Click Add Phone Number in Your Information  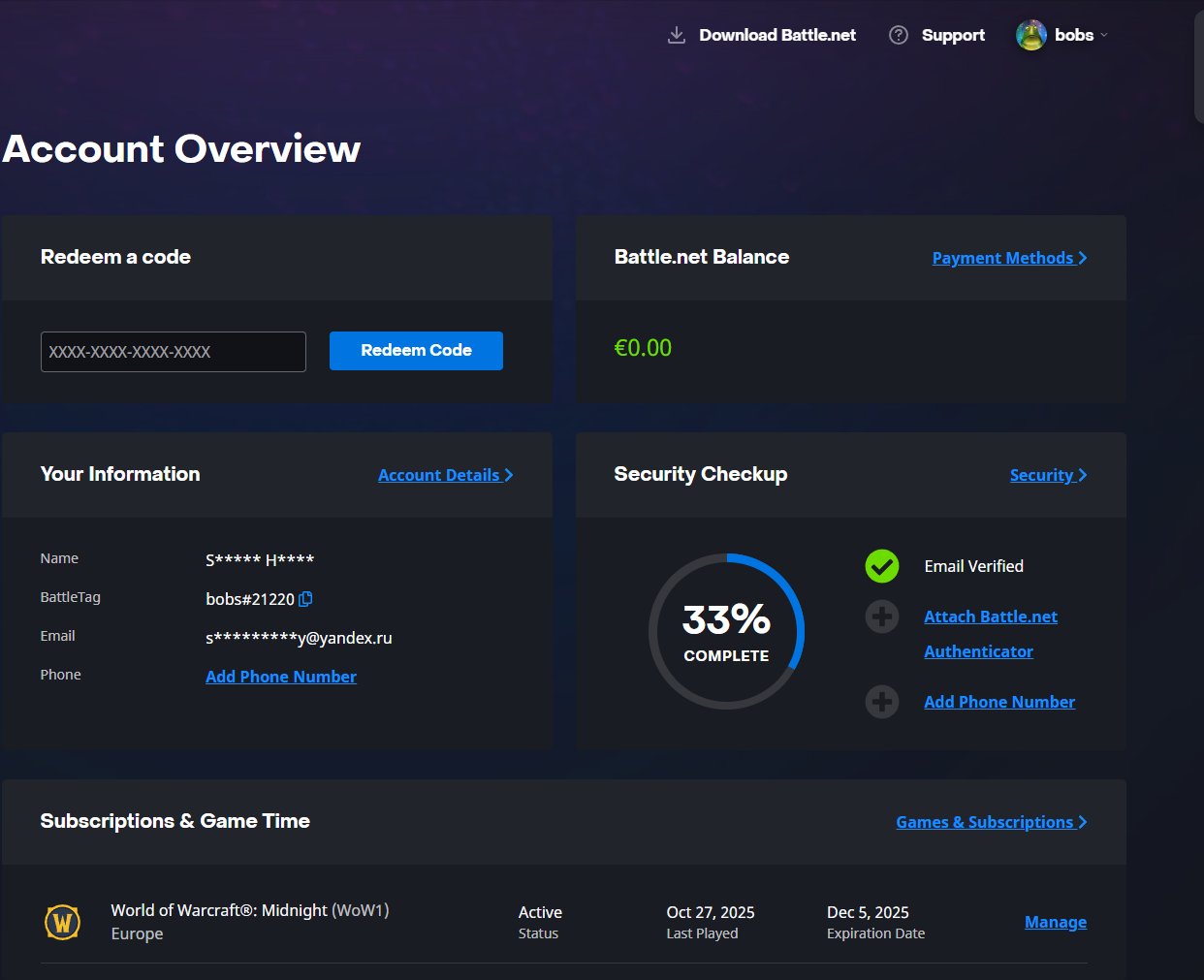[x=281, y=677]
